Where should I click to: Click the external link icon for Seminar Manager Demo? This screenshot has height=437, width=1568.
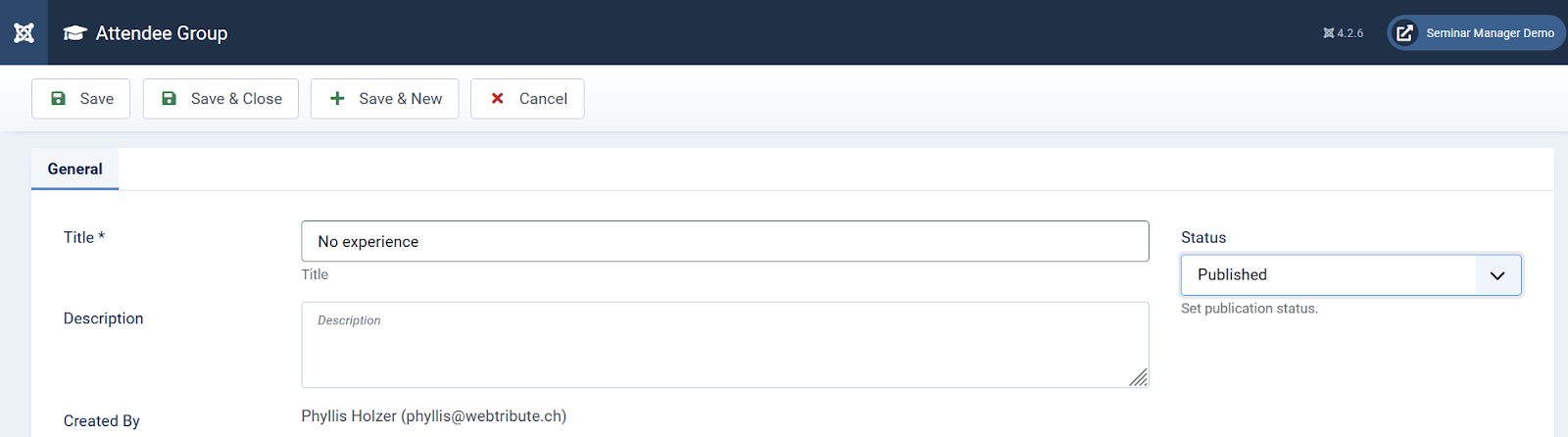pos(1404,33)
